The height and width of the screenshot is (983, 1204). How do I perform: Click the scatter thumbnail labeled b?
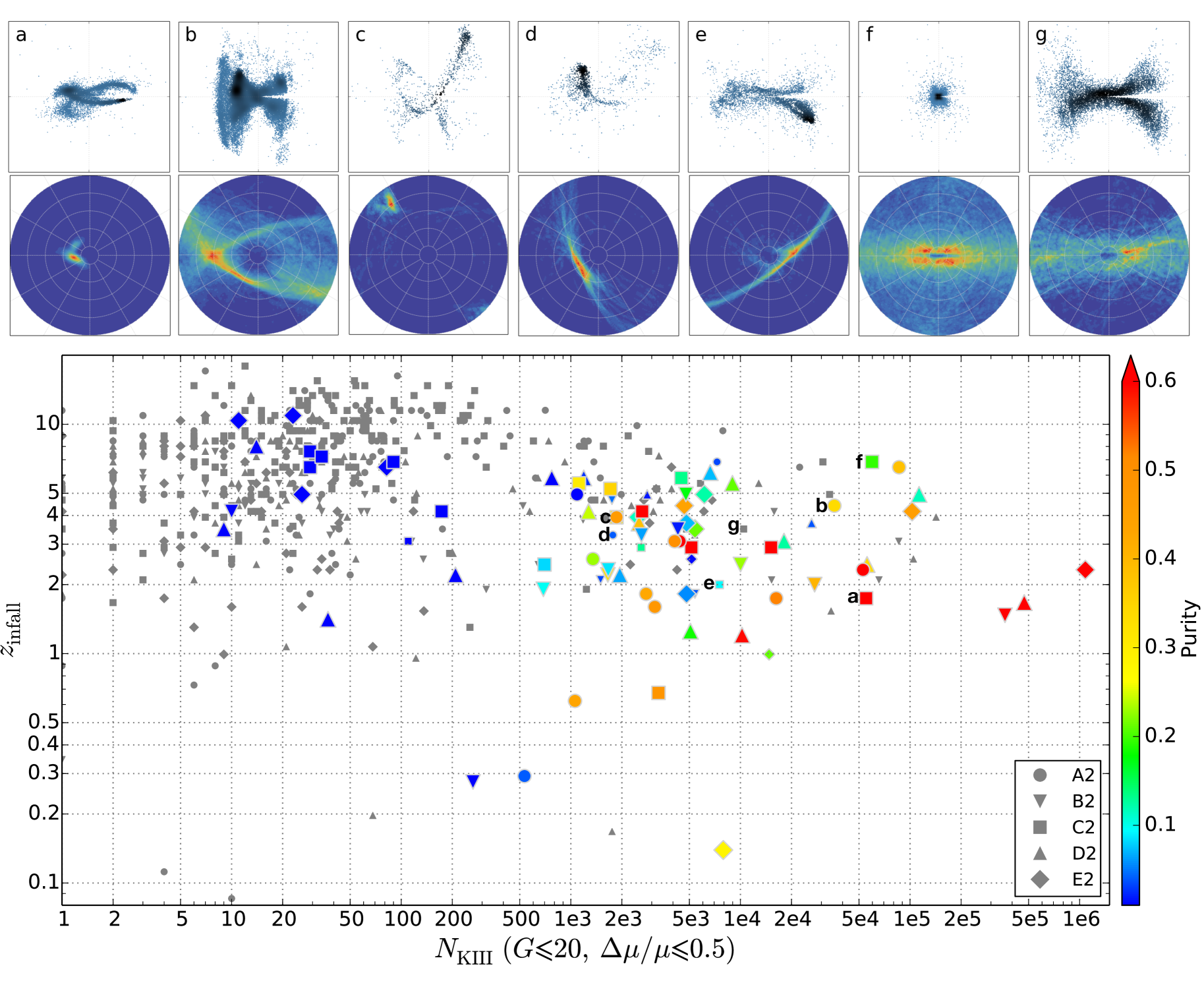tap(258, 97)
